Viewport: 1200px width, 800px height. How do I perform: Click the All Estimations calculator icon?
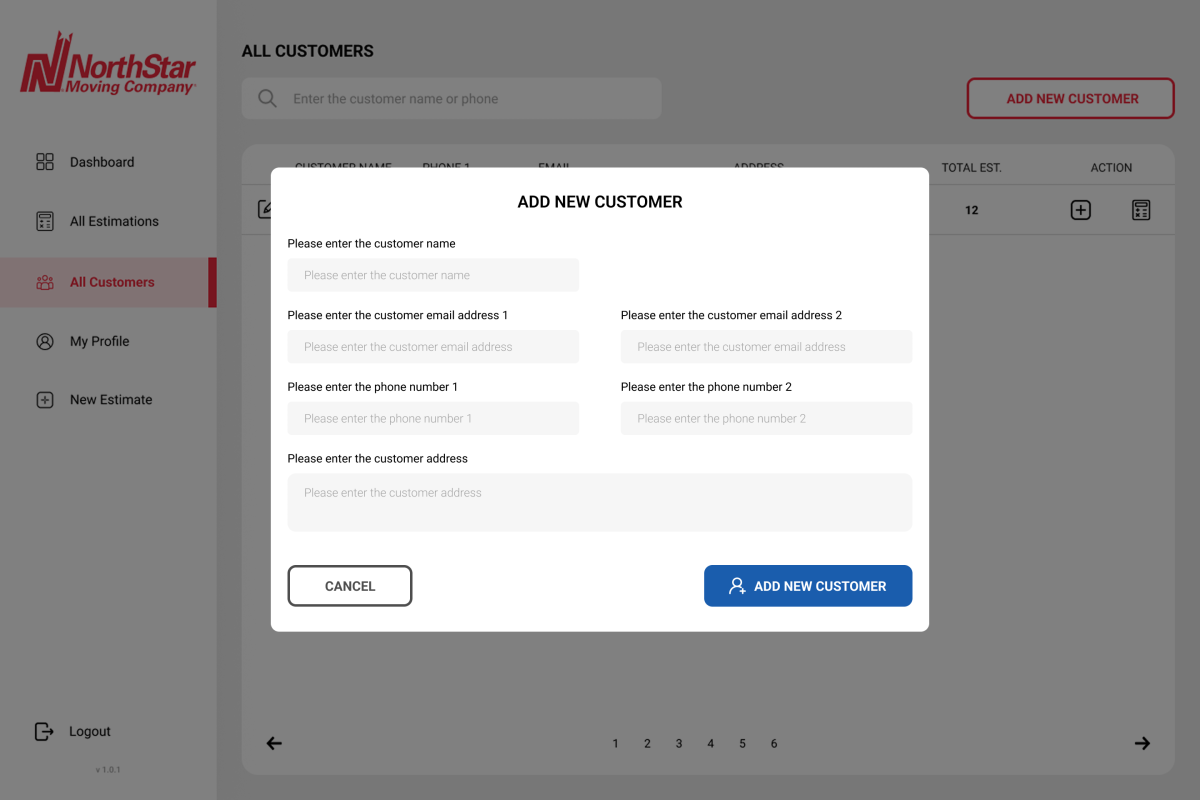(x=45, y=221)
